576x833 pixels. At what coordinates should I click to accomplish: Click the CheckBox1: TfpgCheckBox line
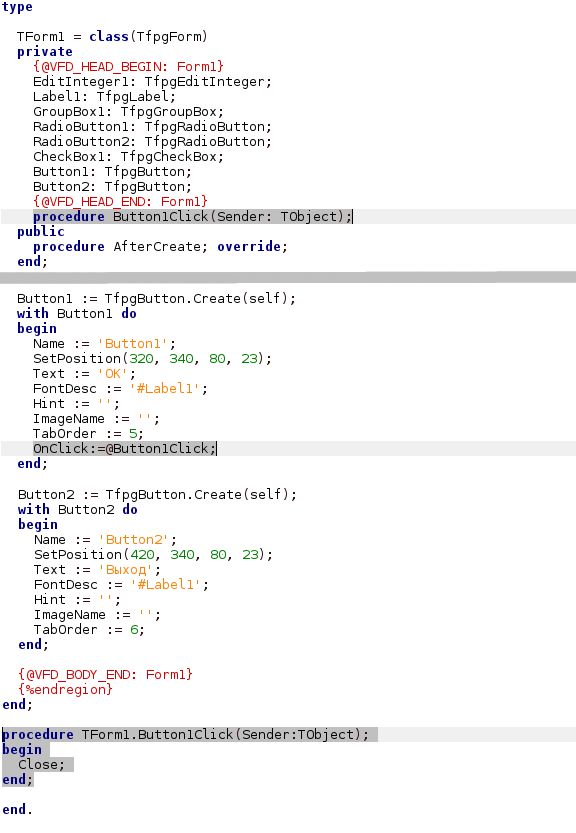tap(129, 156)
